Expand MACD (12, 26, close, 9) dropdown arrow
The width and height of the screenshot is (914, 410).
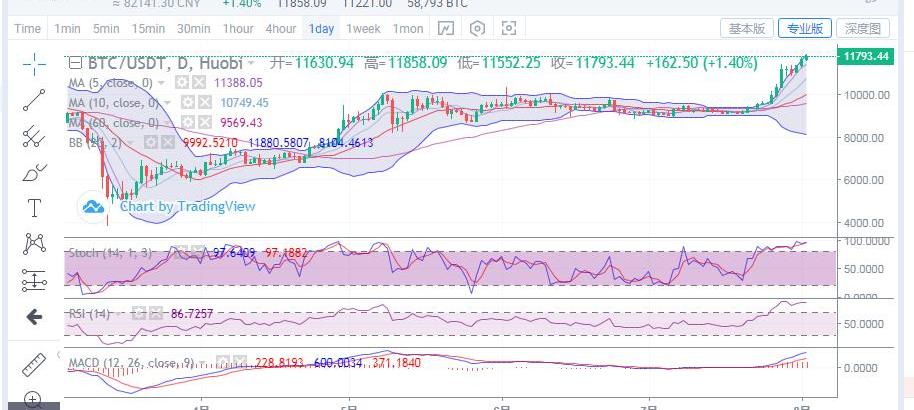(202, 363)
